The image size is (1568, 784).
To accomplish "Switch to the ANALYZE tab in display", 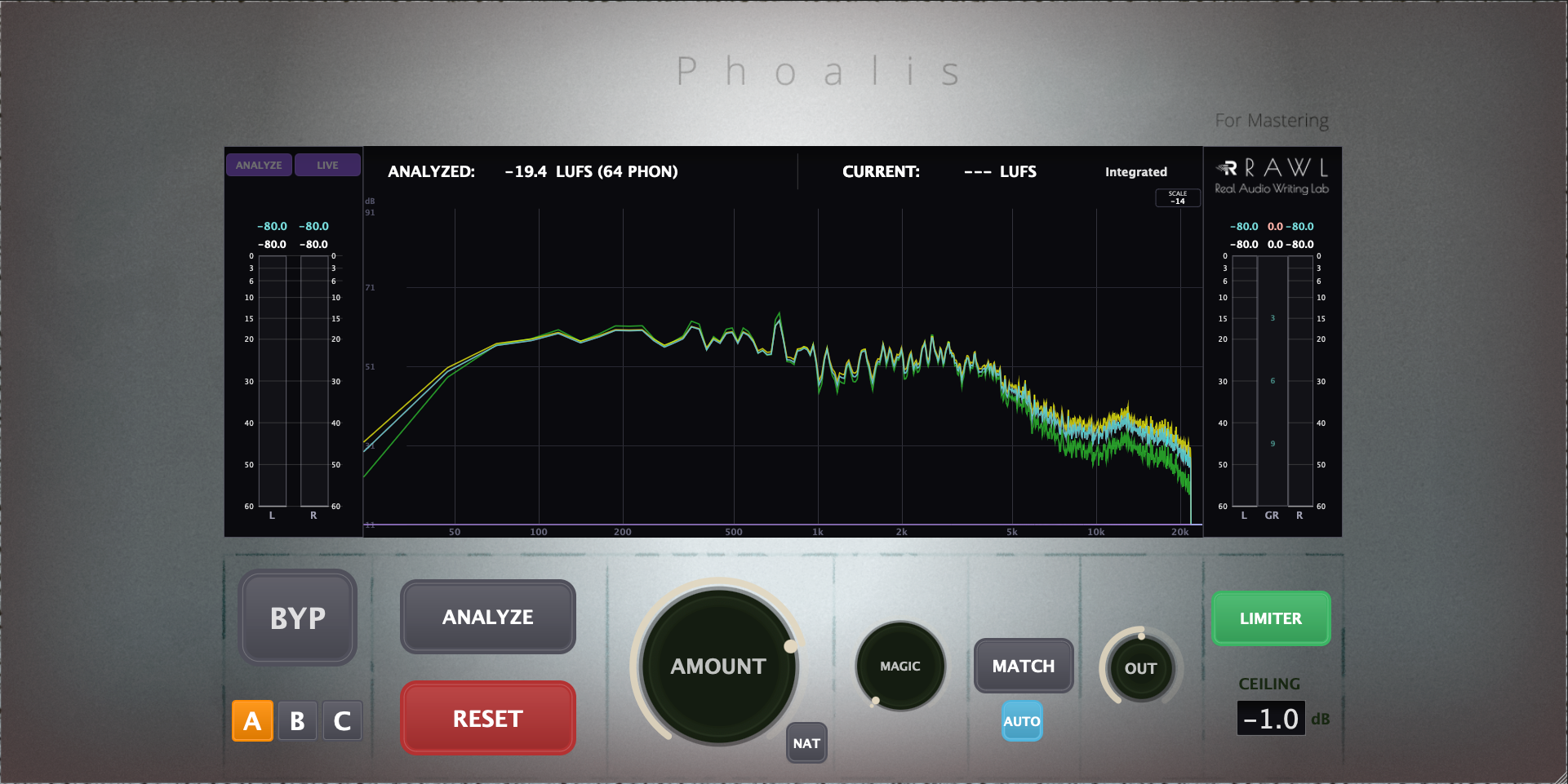I will pos(259,165).
